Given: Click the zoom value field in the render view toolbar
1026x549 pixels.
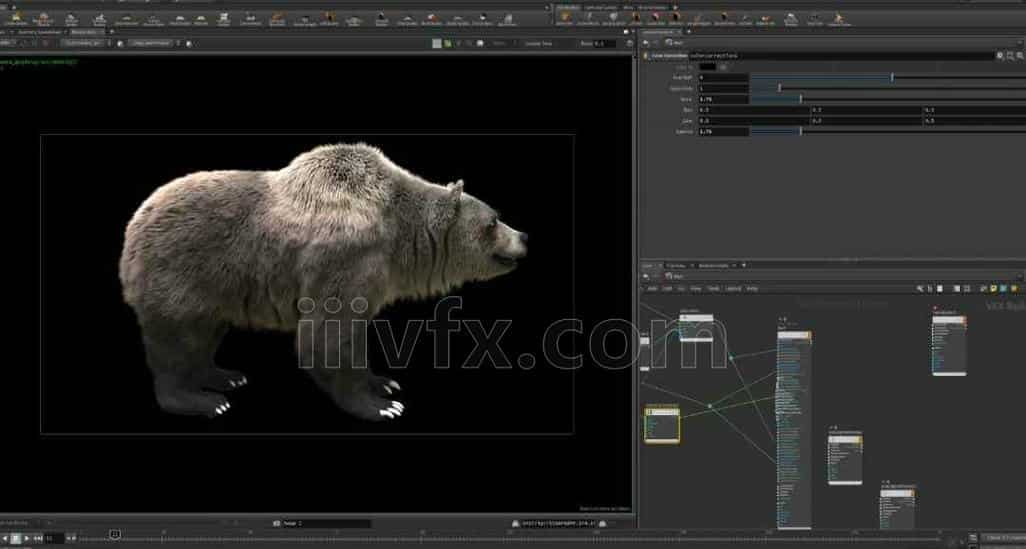Looking at the screenshot, I should pyautogui.click(x=604, y=44).
